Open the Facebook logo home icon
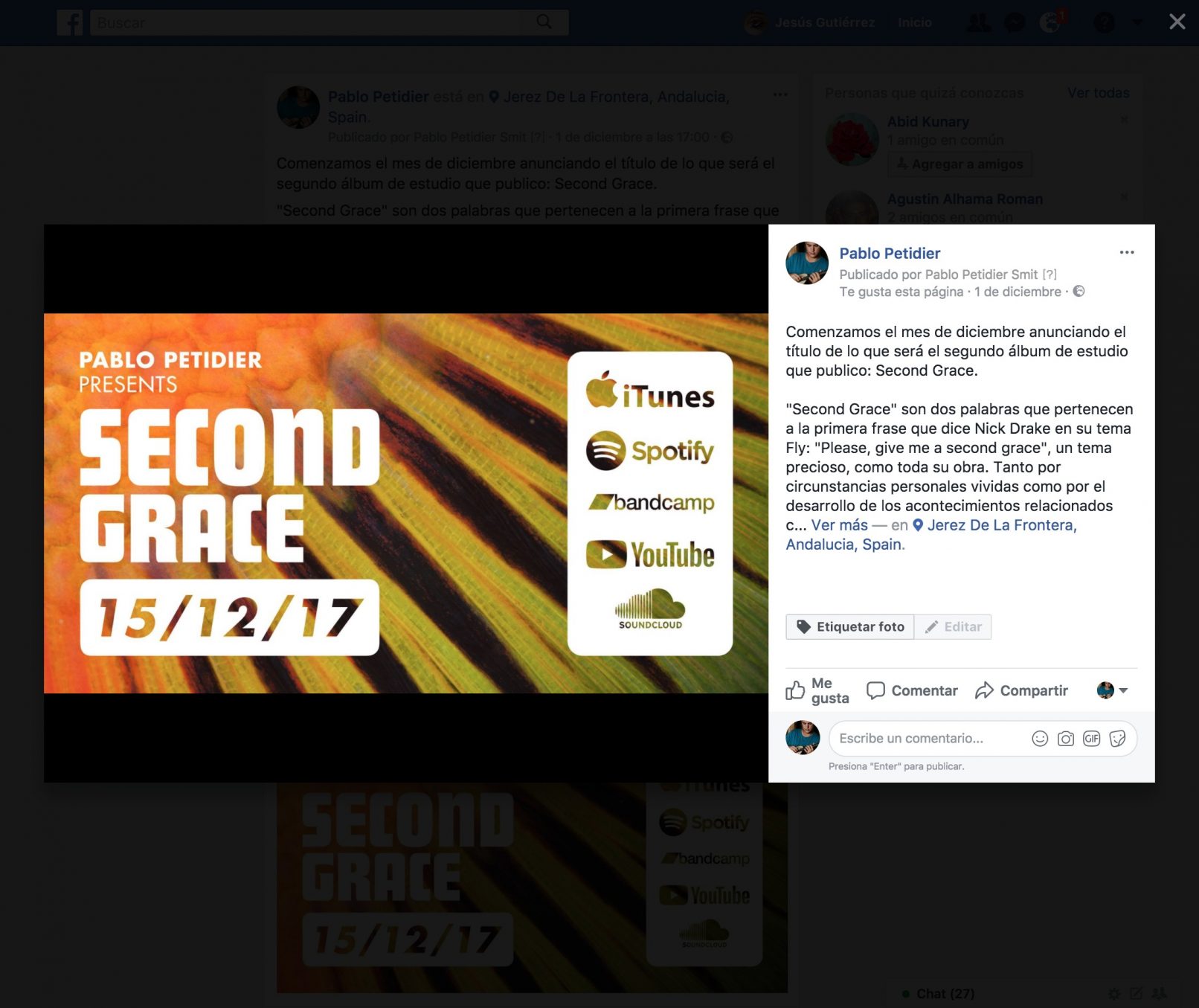Screen dimensions: 1199x1008 pyautogui.click(x=70, y=22)
